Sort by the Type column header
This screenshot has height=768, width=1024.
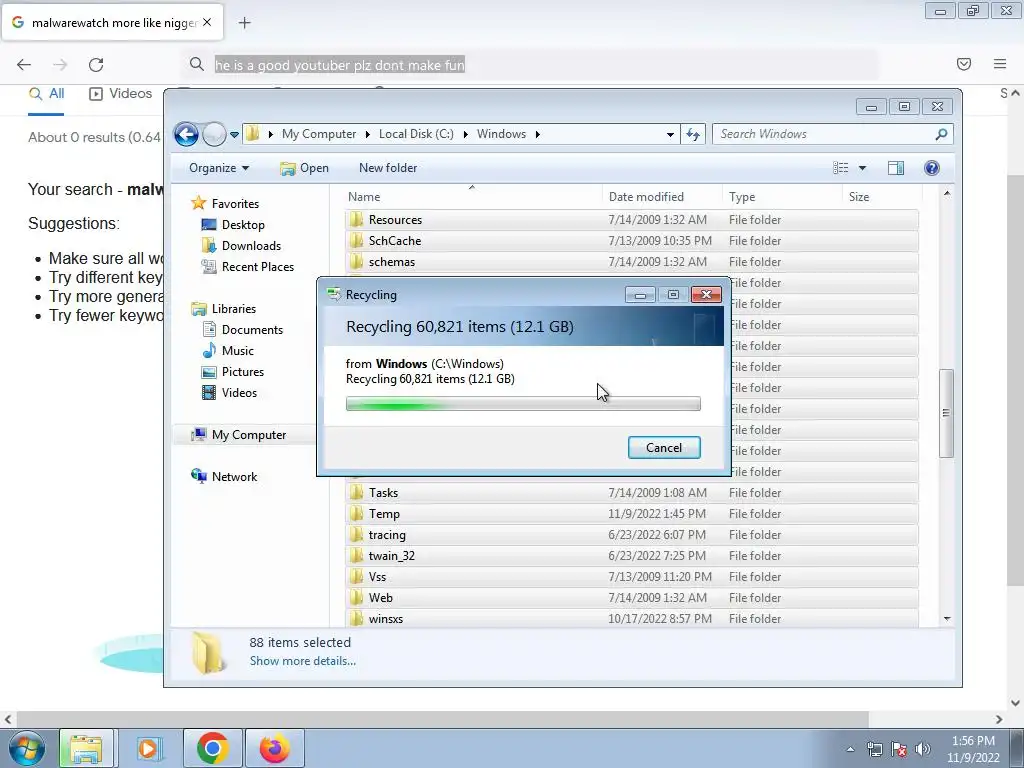(782, 197)
